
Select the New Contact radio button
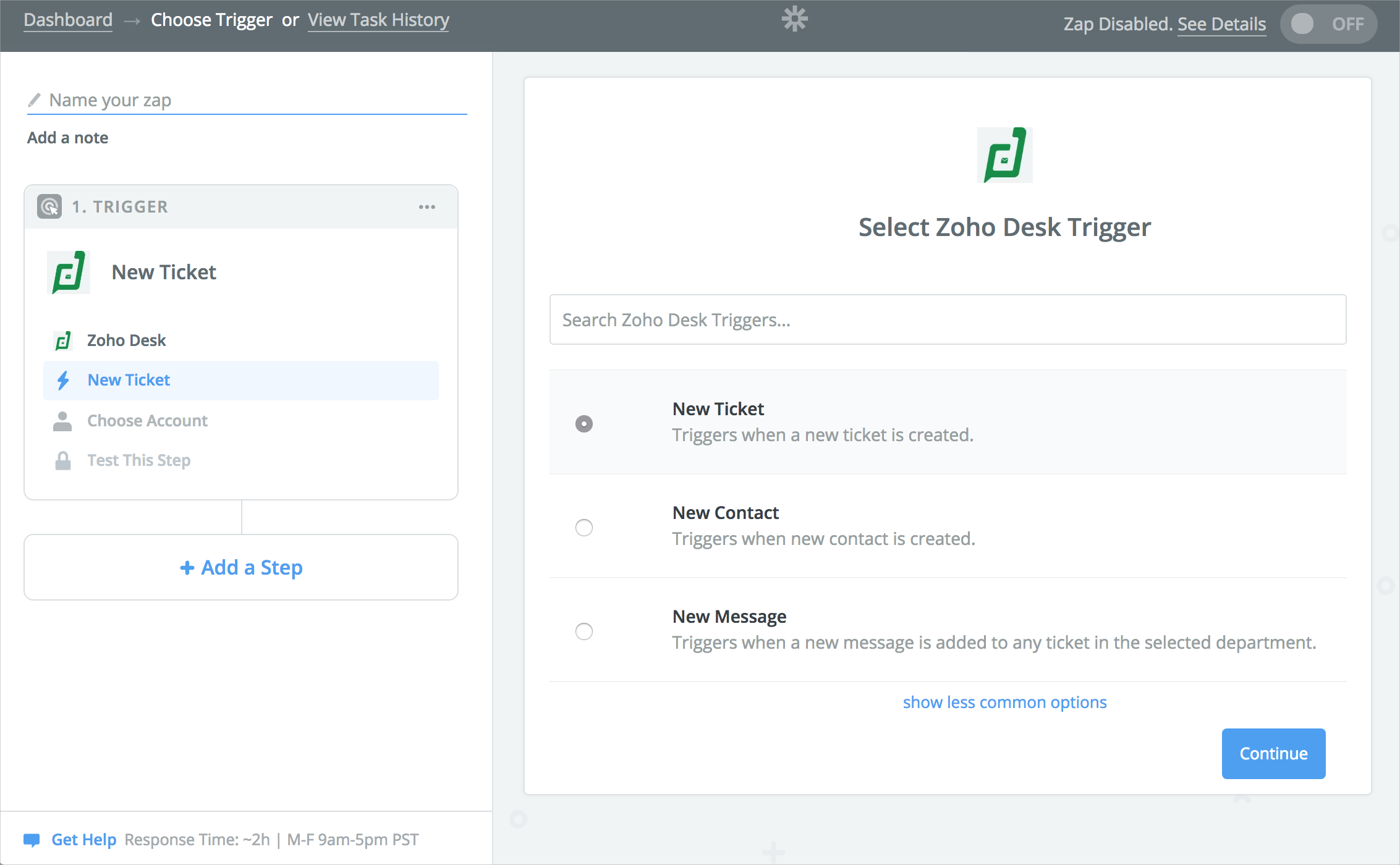584,527
